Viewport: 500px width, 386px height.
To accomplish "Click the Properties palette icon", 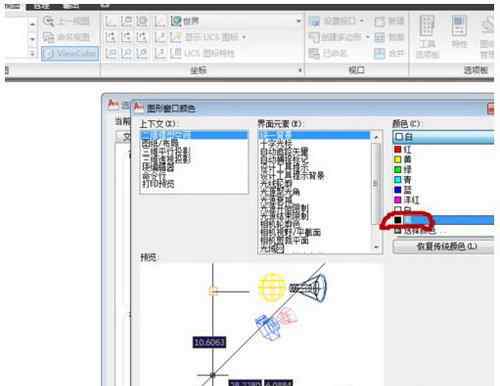I will (x=459, y=32).
